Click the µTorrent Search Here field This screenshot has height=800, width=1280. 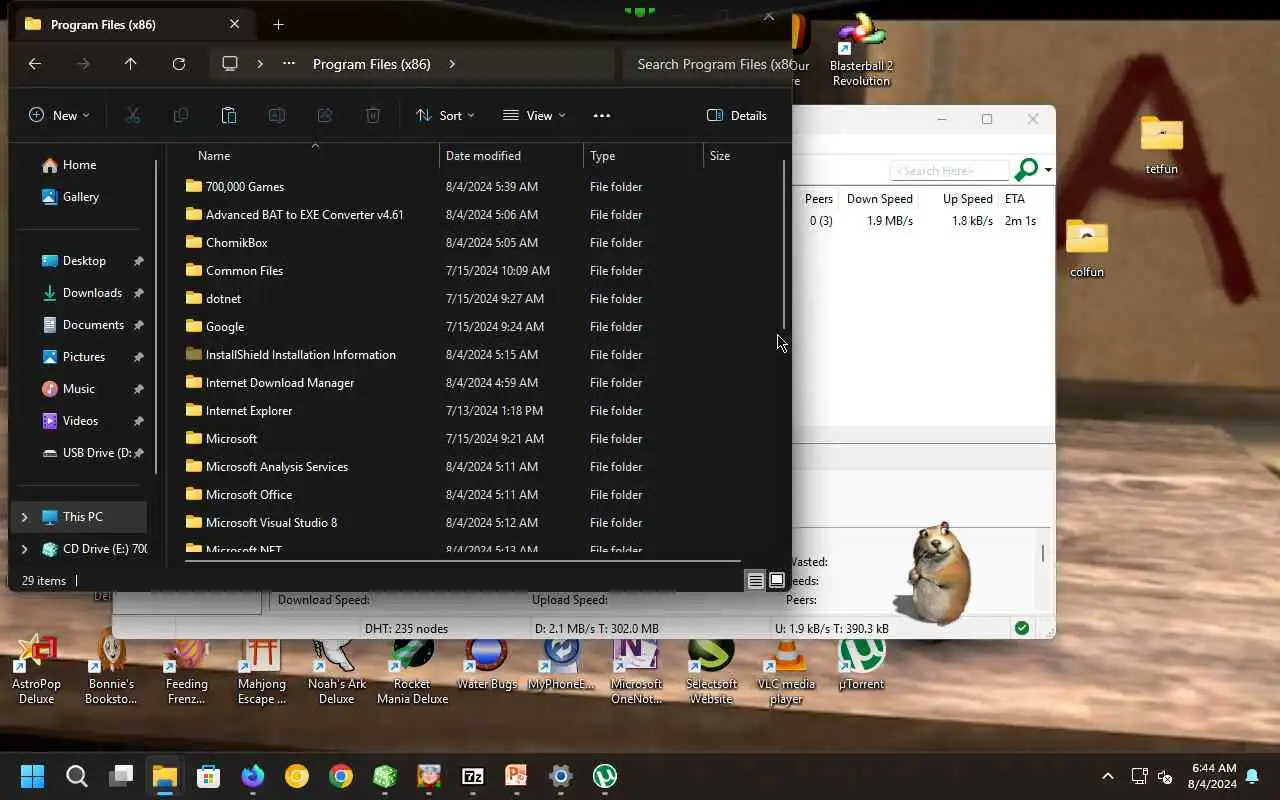950,171
